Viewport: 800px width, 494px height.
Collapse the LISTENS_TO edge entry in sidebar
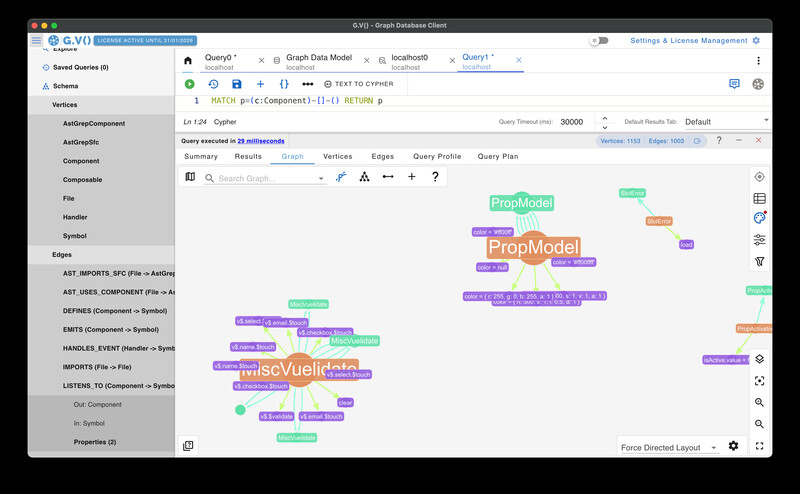click(102, 386)
